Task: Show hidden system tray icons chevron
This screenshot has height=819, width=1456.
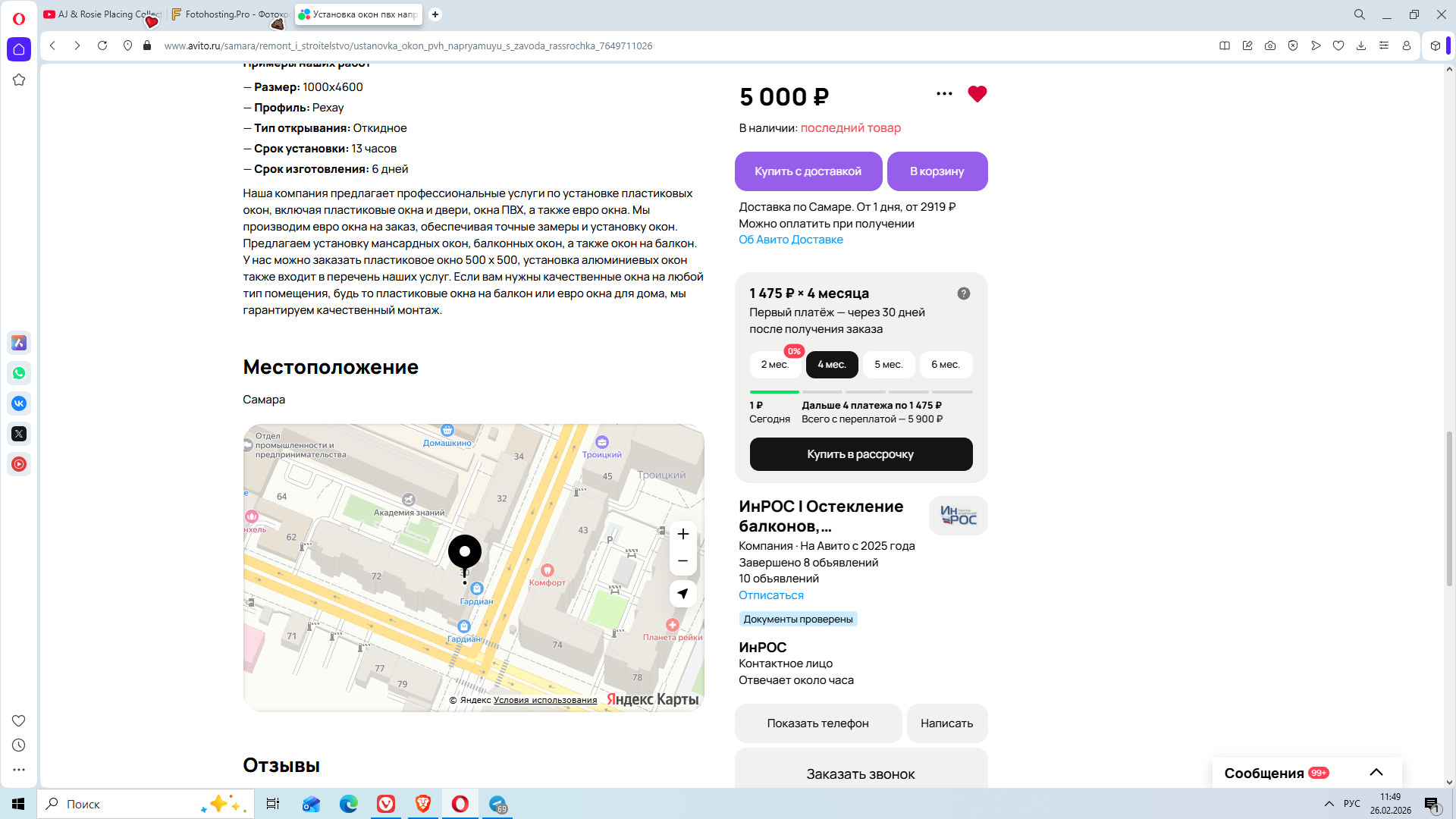Action: (1329, 804)
